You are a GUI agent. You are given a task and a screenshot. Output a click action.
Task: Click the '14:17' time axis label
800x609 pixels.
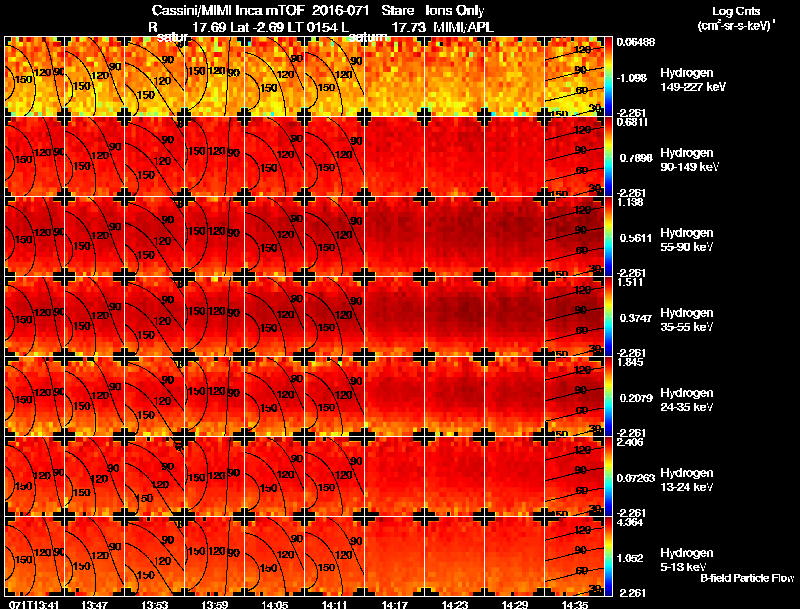coord(395,605)
